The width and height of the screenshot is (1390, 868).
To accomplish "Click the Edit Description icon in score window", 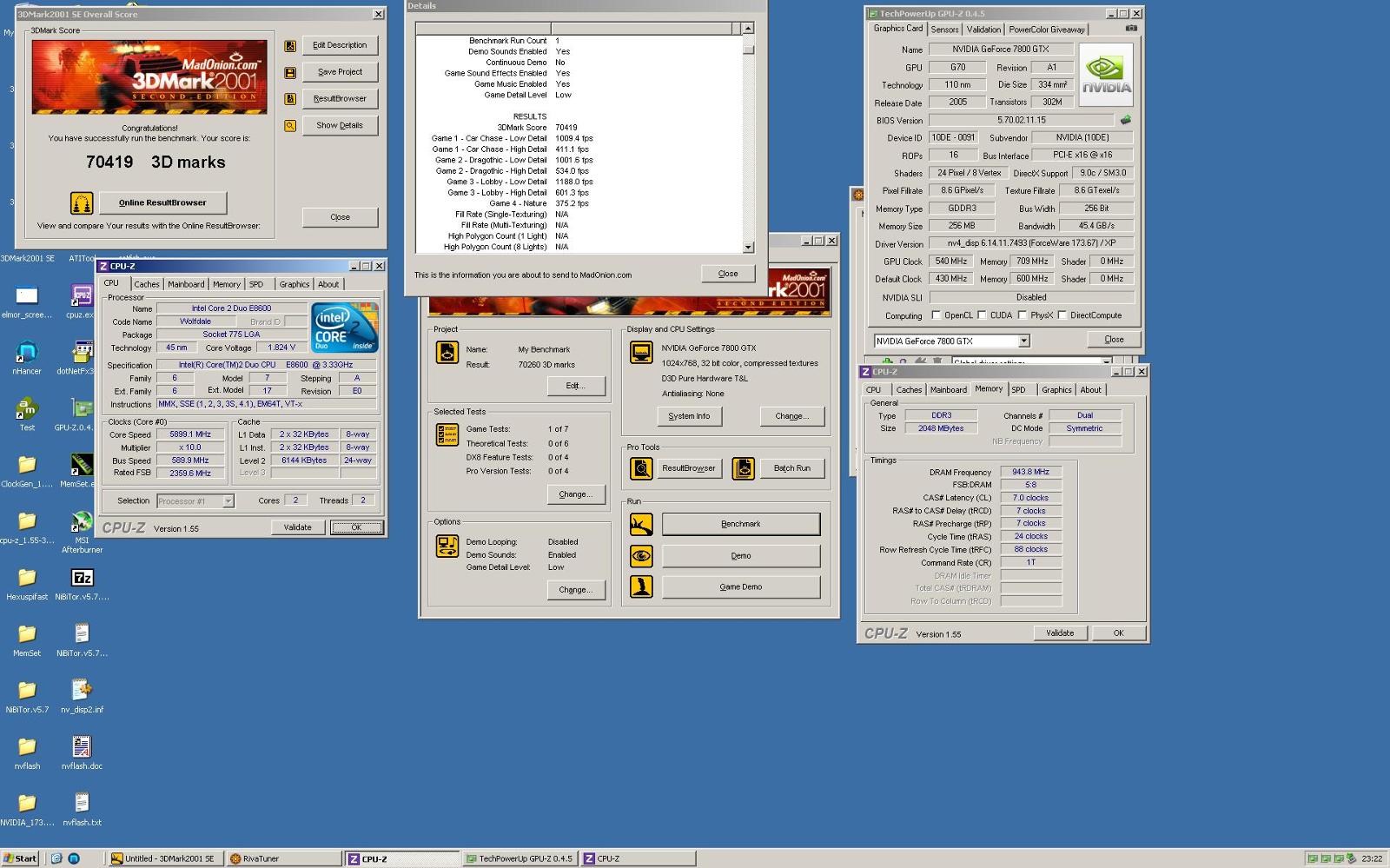I will [290, 45].
